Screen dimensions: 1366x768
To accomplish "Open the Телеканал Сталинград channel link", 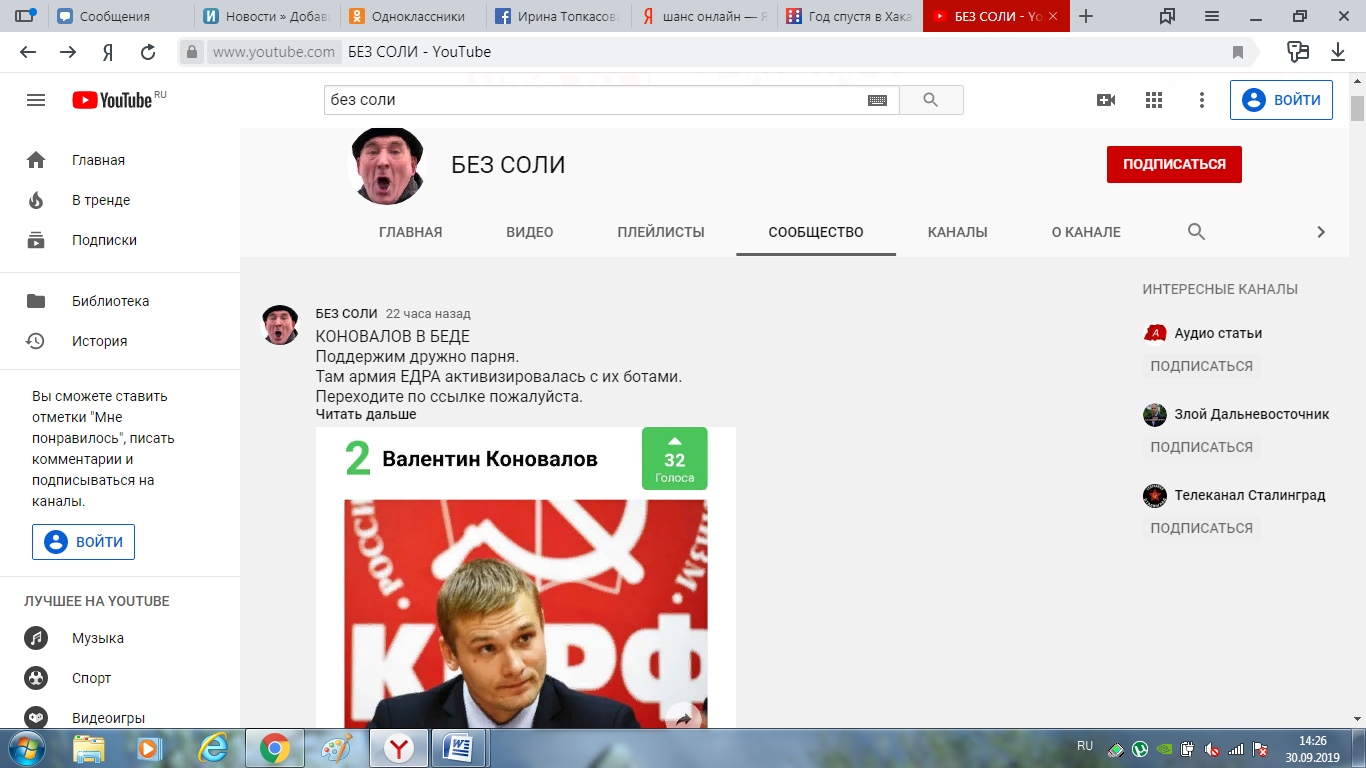I will pos(1250,495).
